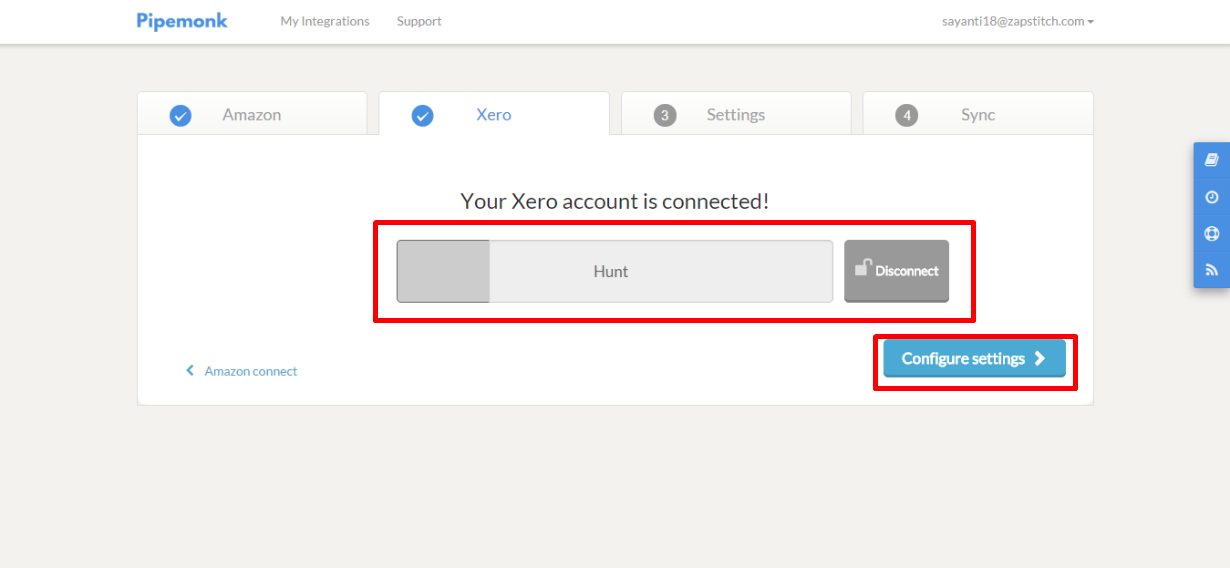Viewport: 1230px width, 568px height.
Task: Click the Hunt organization field
Action: (x=615, y=271)
